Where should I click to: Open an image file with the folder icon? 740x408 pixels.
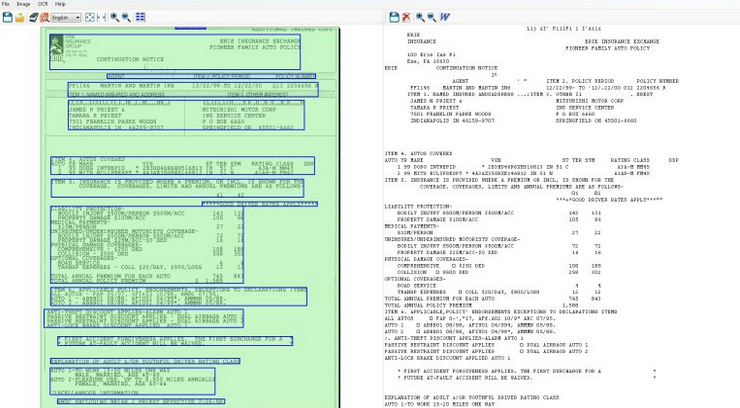coord(19,17)
